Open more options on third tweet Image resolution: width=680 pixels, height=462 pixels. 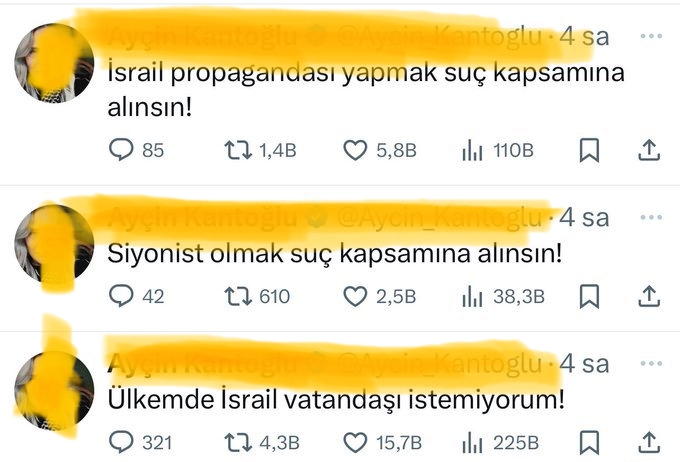click(x=651, y=363)
